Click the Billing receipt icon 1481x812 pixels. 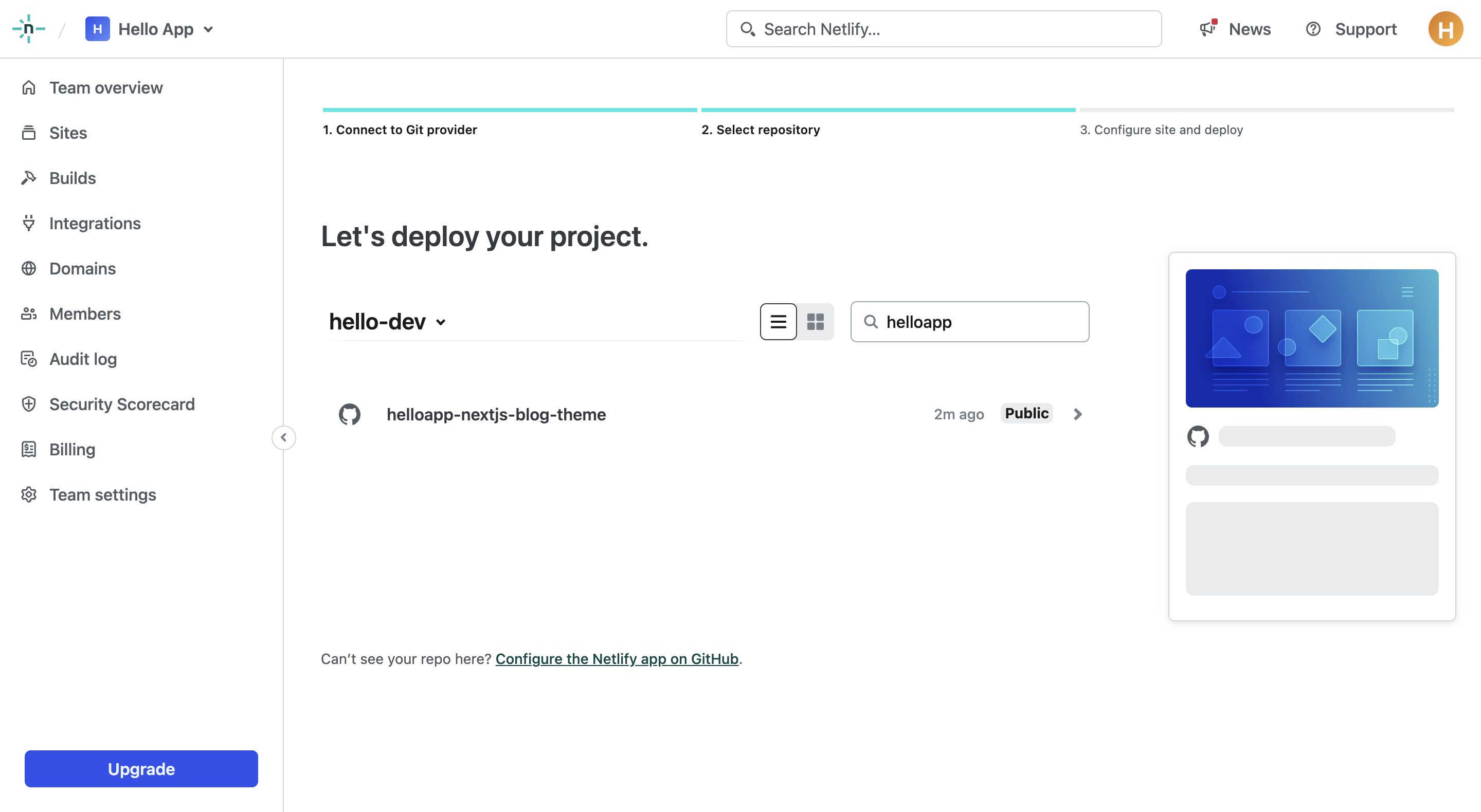point(29,449)
